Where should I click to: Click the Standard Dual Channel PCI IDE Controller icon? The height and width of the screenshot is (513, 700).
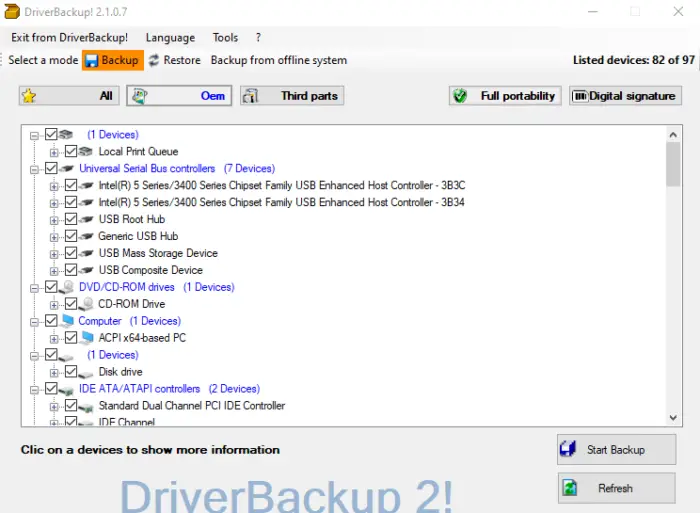[86, 407]
